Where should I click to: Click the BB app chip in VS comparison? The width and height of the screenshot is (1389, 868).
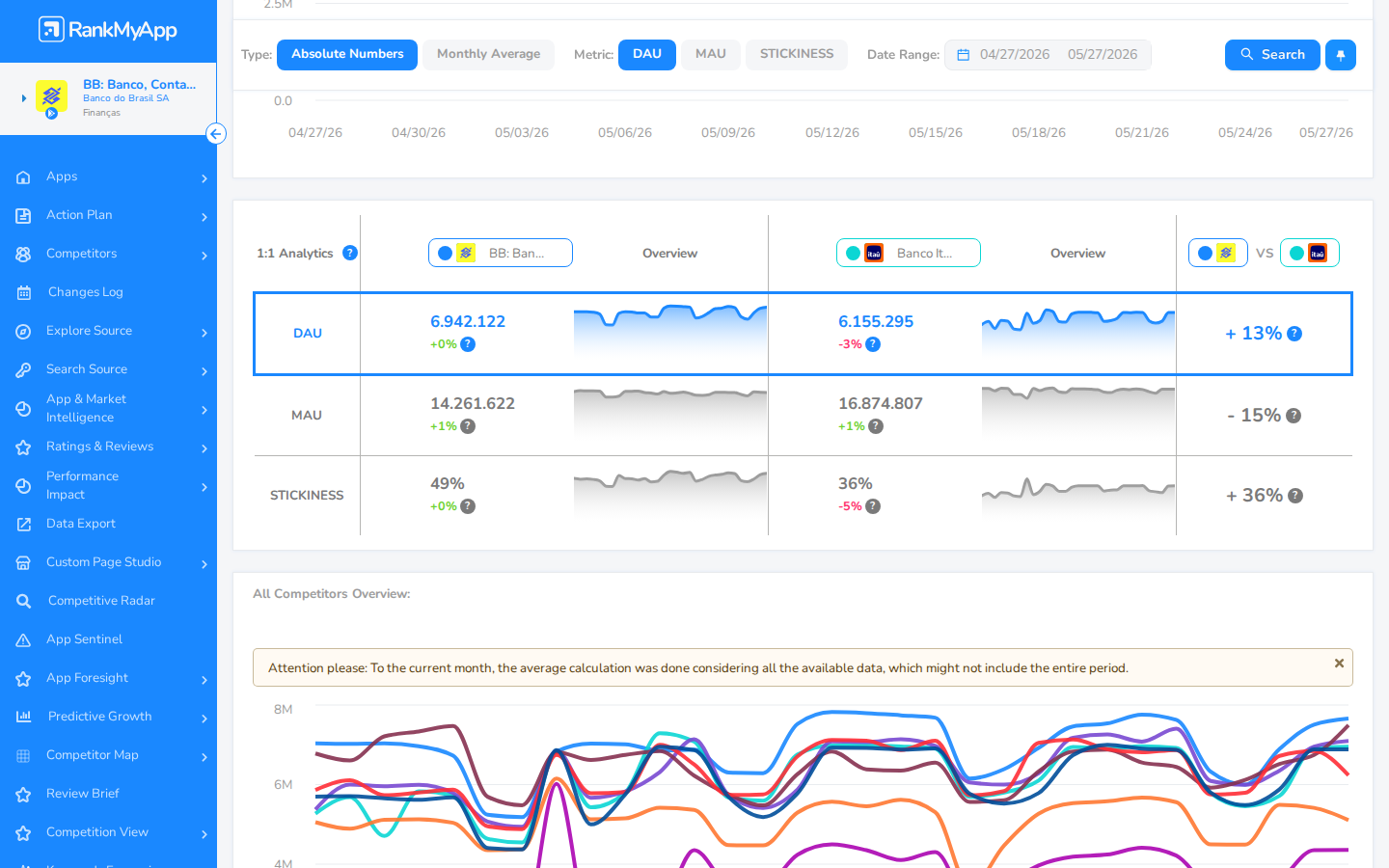tap(1218, 253)
